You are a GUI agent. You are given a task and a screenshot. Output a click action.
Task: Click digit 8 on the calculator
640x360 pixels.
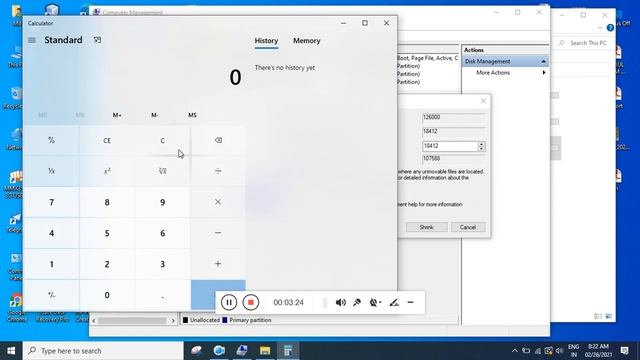pyautogui.click(x=107, y=202)
